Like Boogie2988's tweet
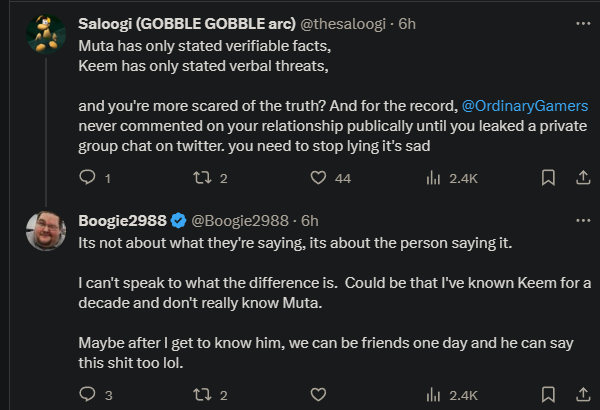600x410 pixels. click(319, 394)
